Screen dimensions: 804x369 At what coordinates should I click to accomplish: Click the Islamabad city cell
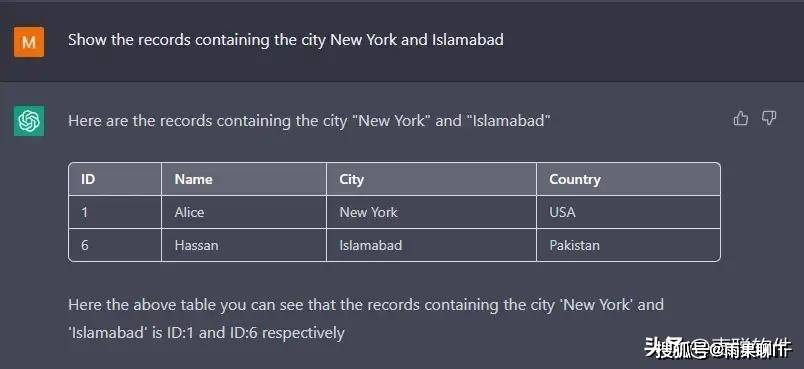431,245
